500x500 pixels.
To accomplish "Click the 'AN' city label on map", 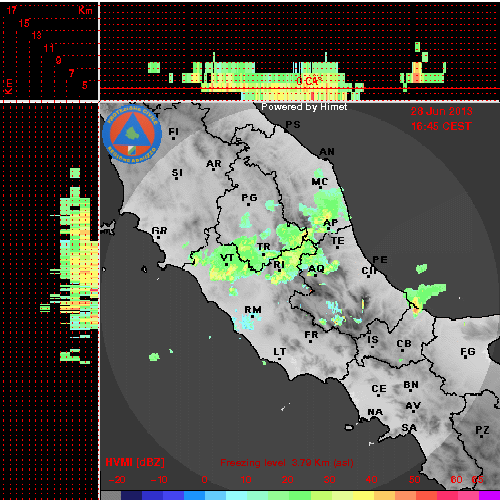I will (327, 152).
